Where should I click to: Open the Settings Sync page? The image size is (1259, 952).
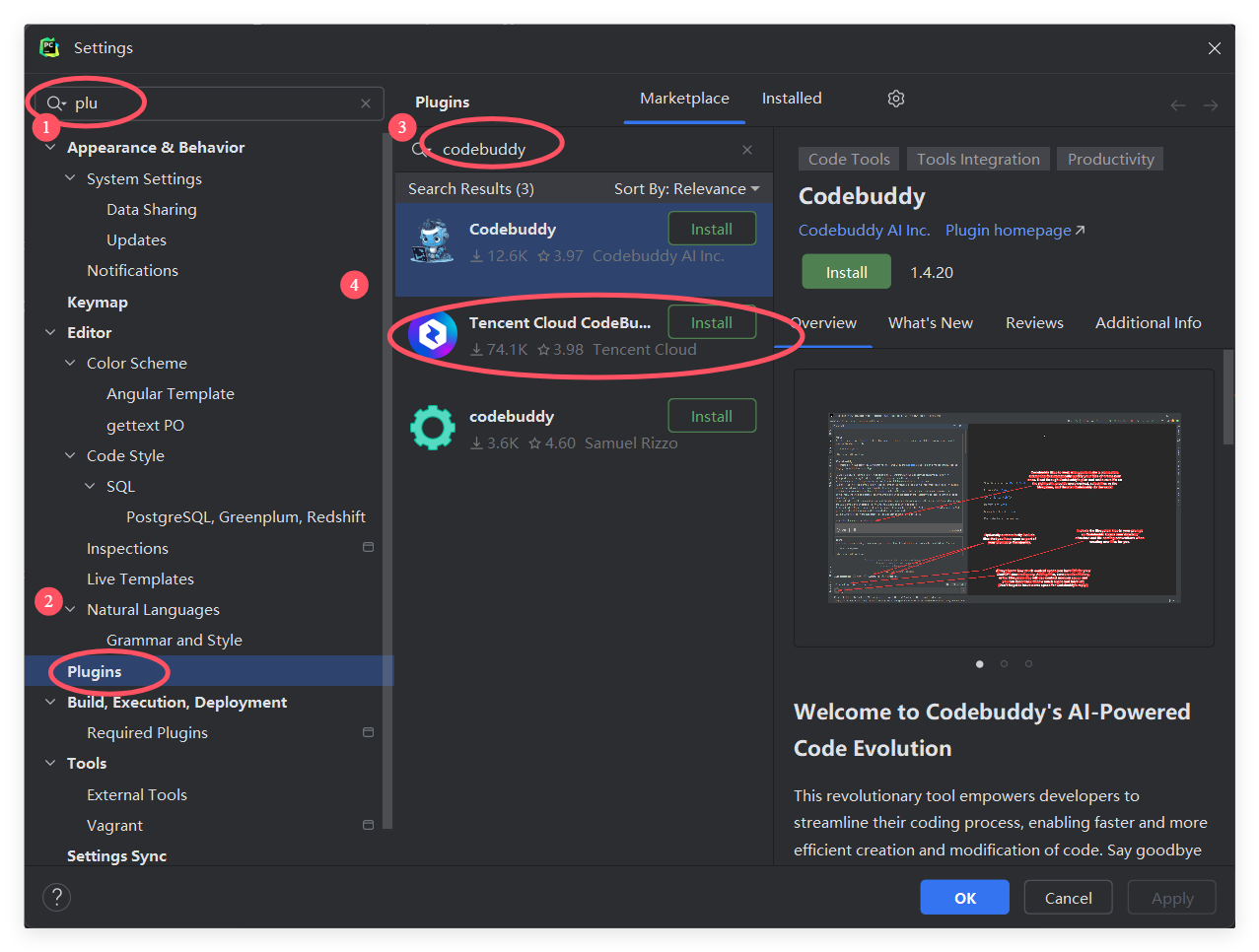click(116, 855)
